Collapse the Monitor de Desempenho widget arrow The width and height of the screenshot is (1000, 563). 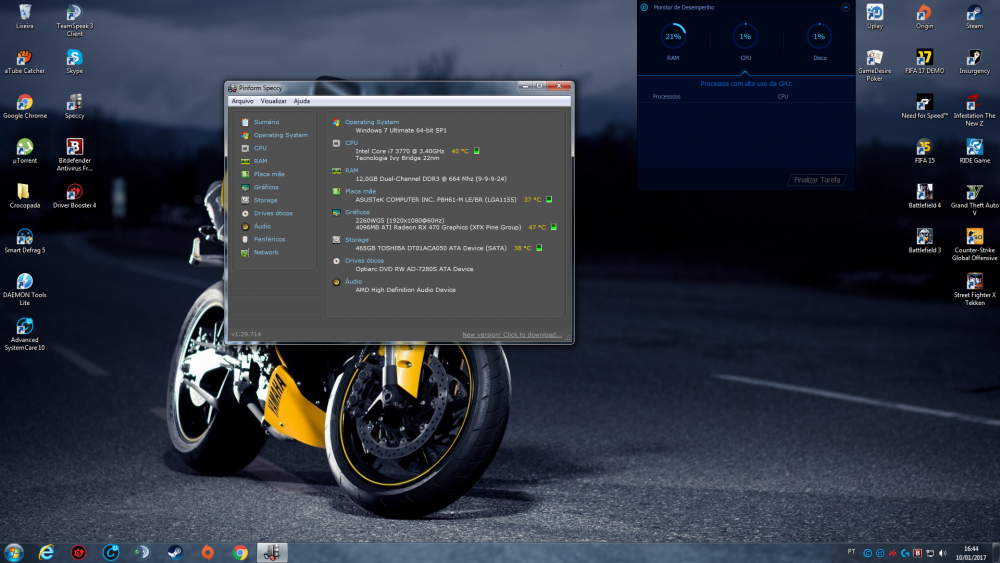[845, 7]
